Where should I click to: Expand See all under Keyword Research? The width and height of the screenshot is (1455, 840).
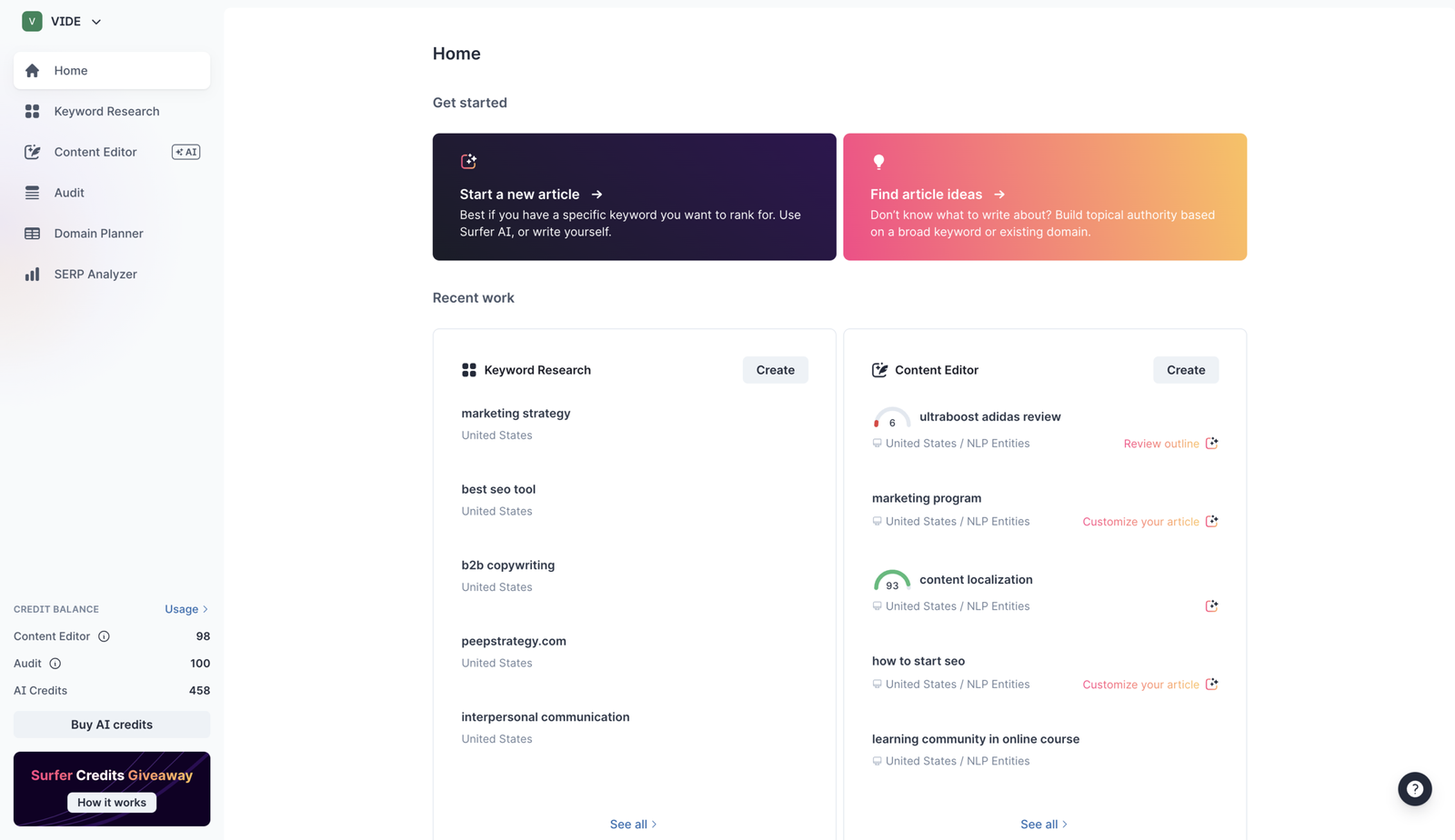tap(633, 824)
